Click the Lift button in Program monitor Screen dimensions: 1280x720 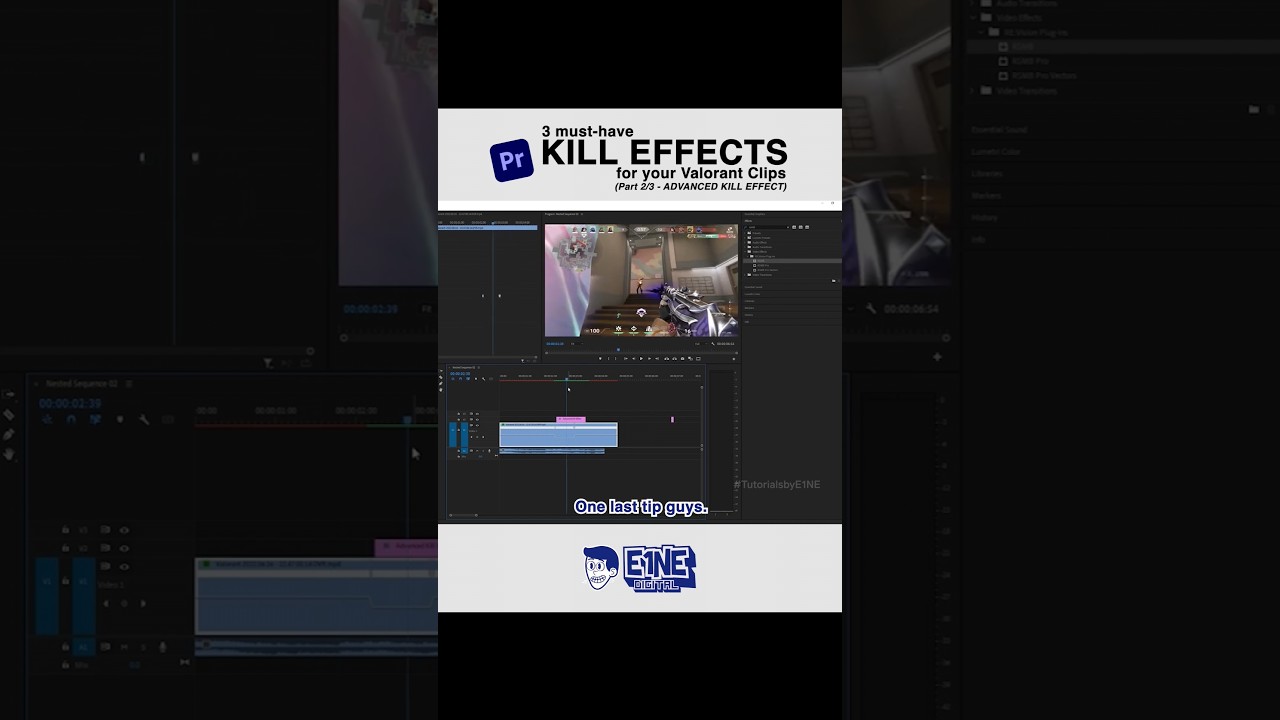click(x=667, y=358)
